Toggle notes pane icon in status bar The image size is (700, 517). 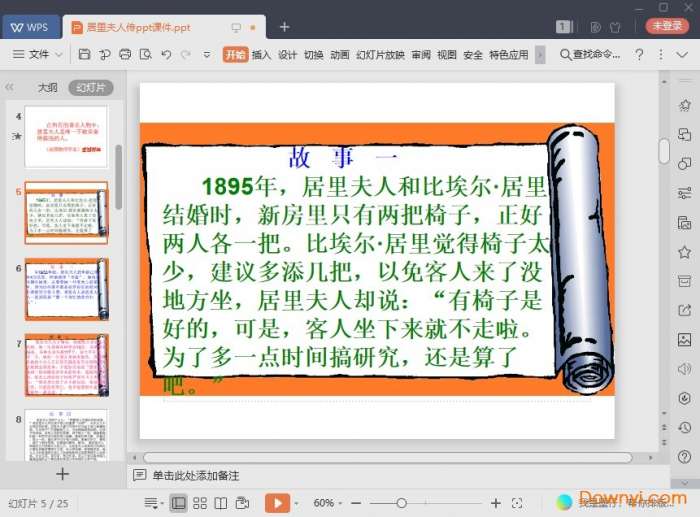pos(151,503)
